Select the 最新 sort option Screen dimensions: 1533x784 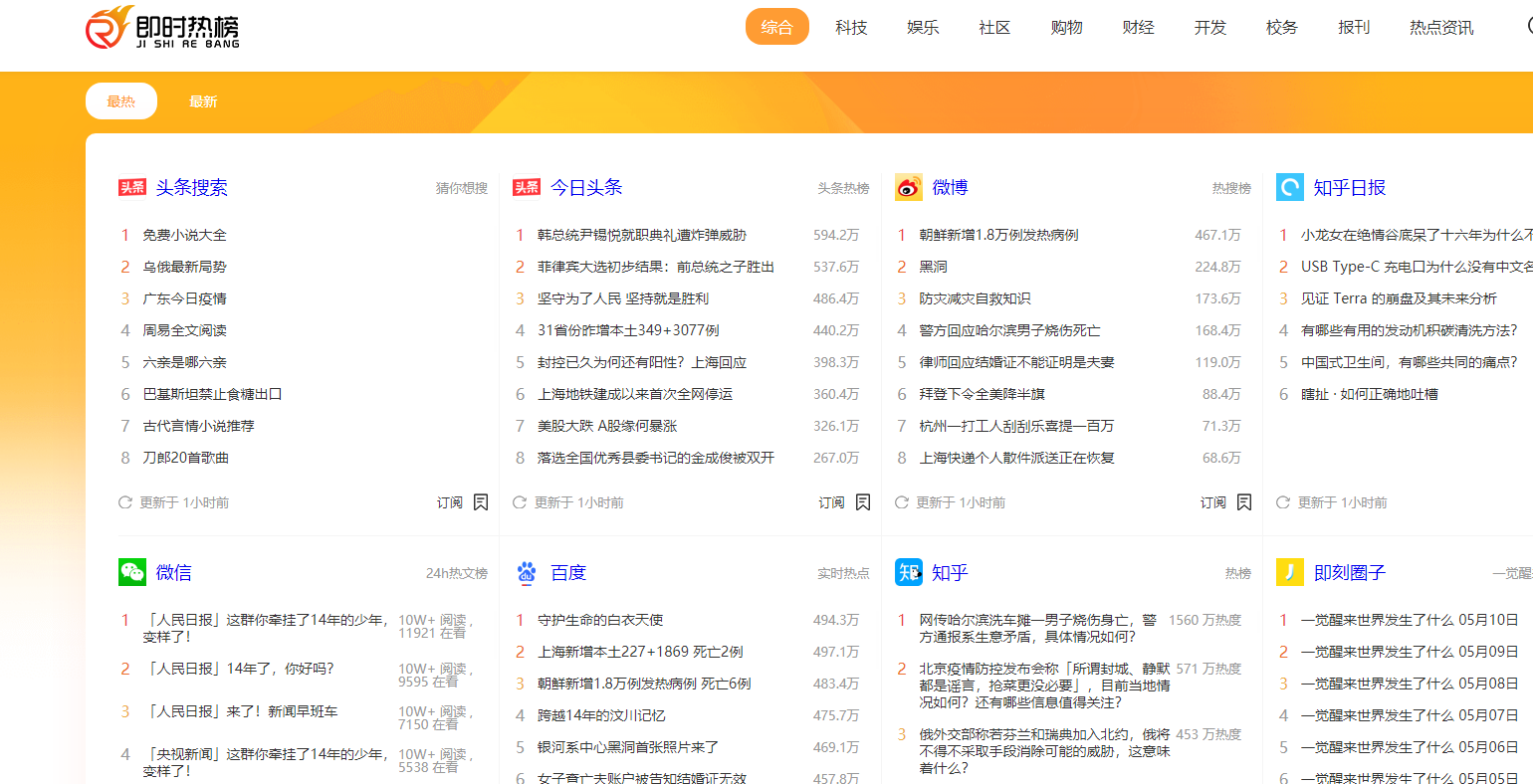tap(203, 101)
